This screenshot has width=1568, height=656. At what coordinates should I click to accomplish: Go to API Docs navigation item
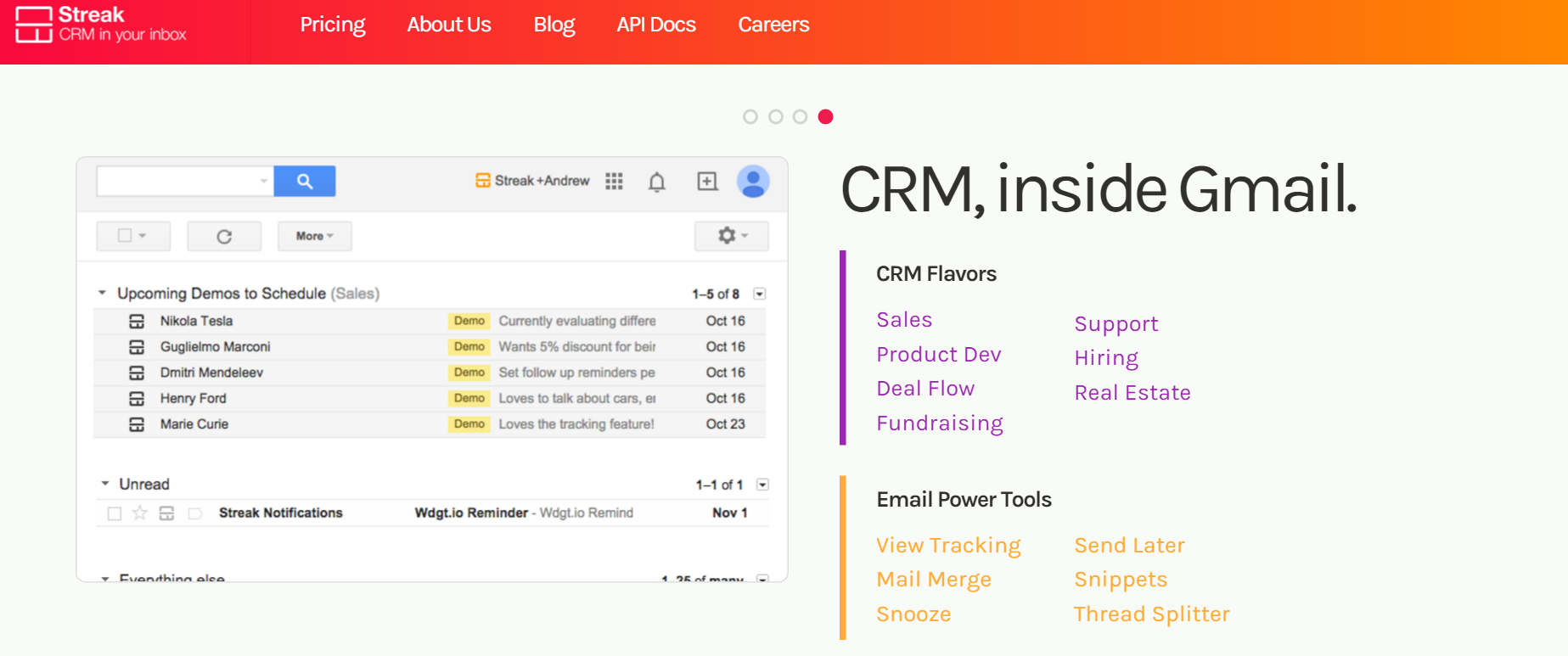pyautogui.click(x=655, y=25)
